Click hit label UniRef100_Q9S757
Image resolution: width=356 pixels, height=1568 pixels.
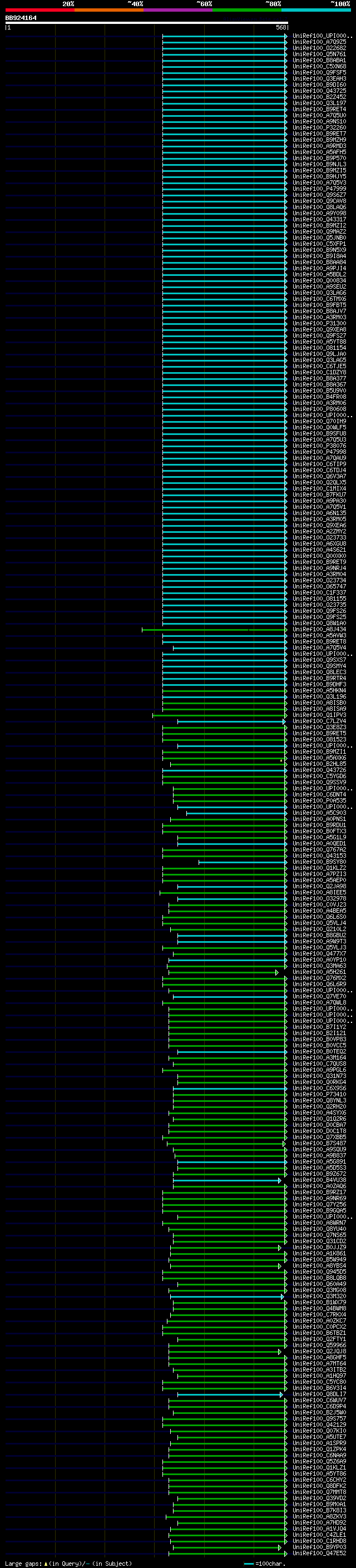pos(319,1419)
